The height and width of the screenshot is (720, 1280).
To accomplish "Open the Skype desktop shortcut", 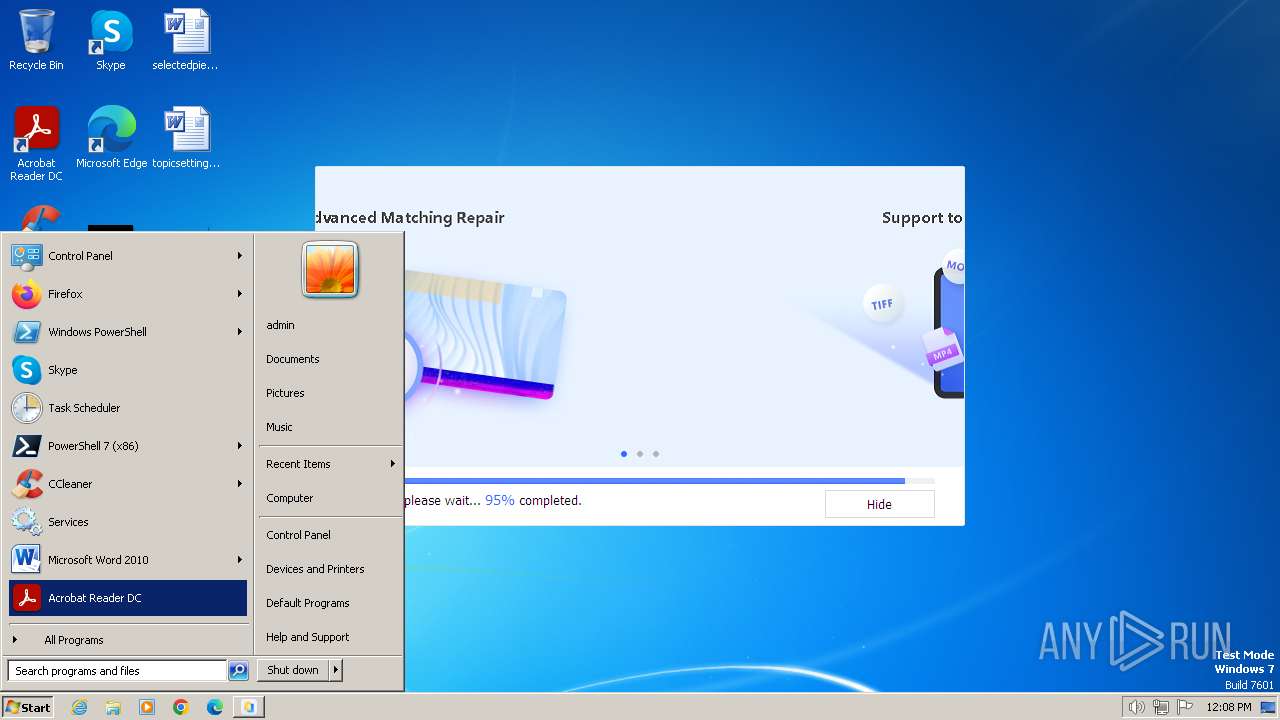I will pos(110,40).
